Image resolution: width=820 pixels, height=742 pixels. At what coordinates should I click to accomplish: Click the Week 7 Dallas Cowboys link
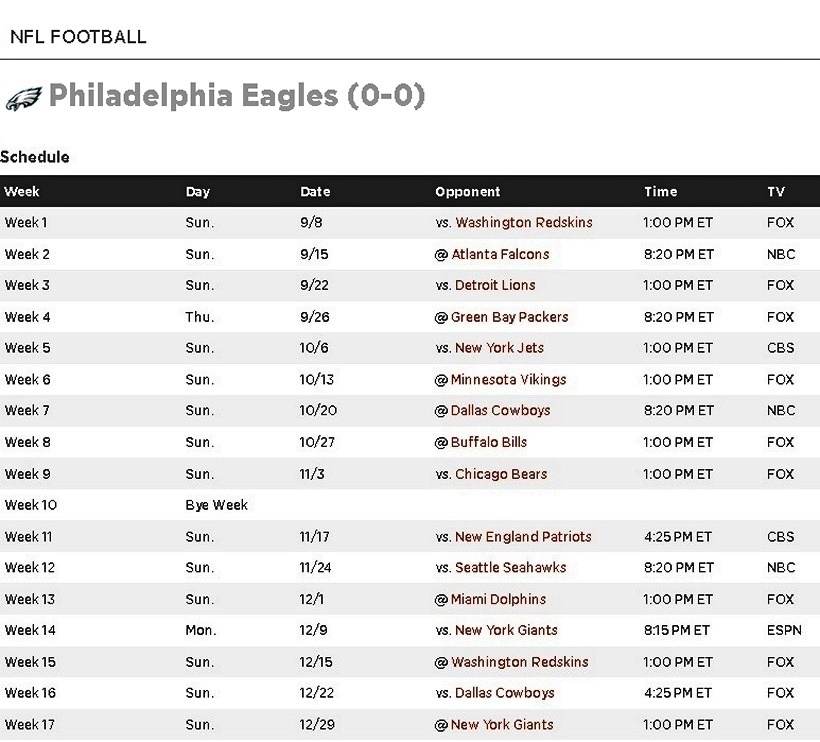[x=500, y=411]
